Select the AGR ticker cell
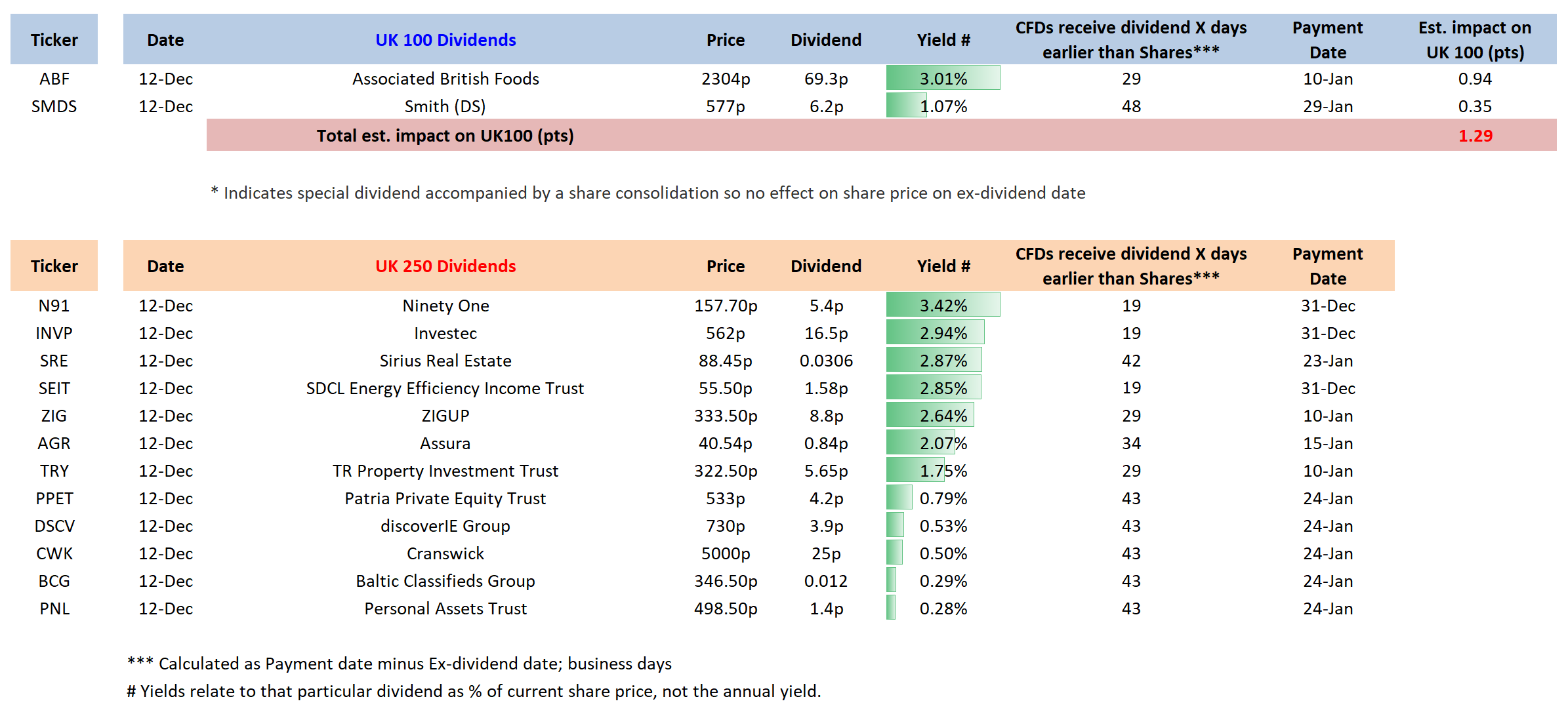Screen dimensions: 1568x716 coord(54,443)
